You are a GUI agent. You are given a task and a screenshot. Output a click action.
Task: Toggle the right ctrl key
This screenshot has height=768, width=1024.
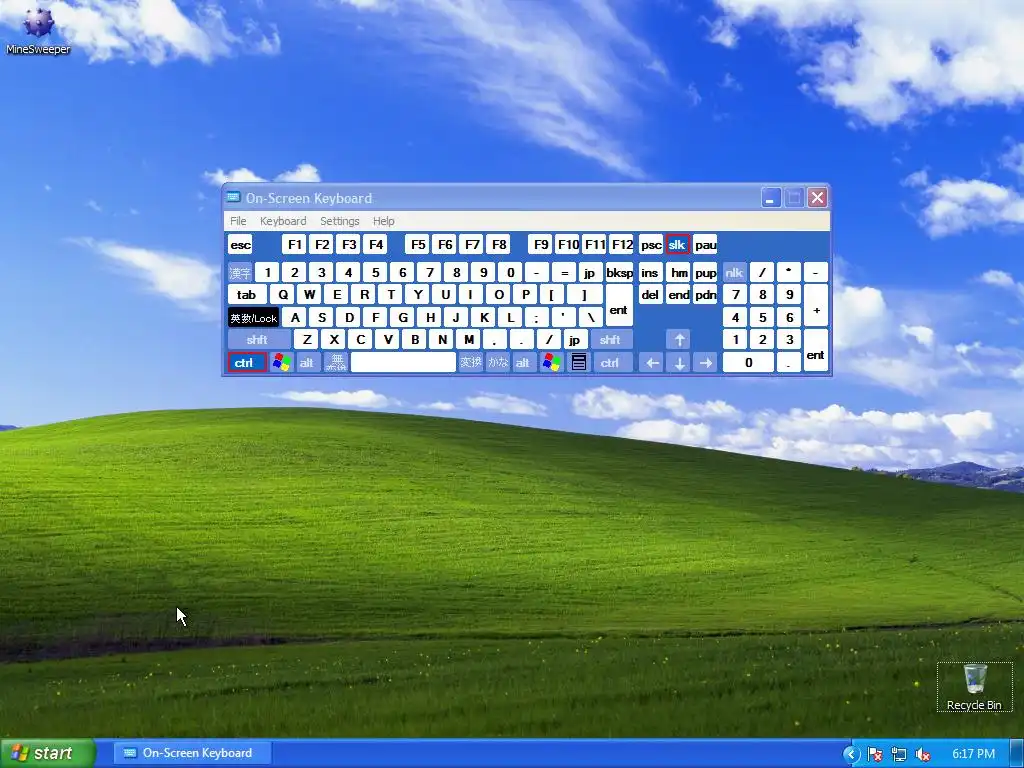tap(613, 362)
